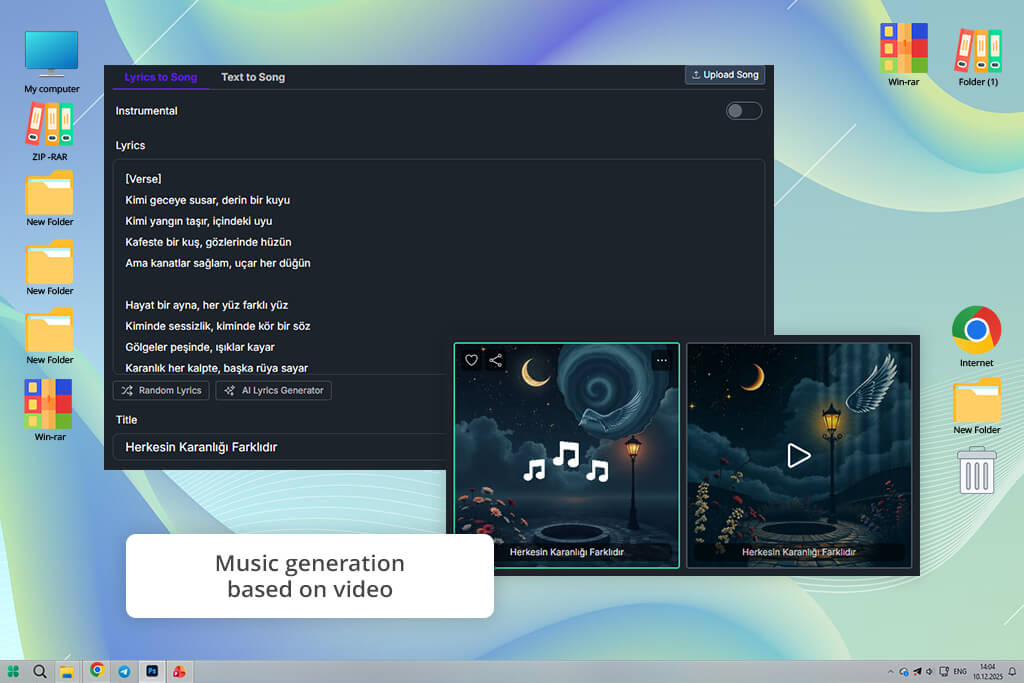This screenshot has height=683, width=1024.
Task: Open Photoshop from the taskbar
Action: click(152, 671)
